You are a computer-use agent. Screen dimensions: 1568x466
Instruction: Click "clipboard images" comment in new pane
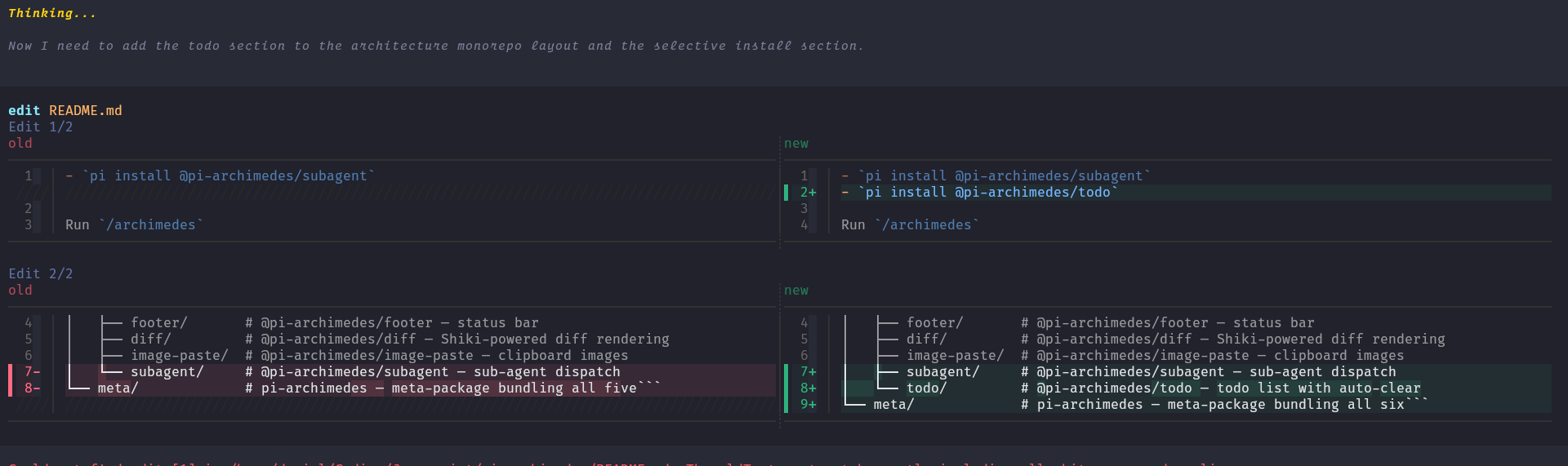click(x=1339, y=355)
